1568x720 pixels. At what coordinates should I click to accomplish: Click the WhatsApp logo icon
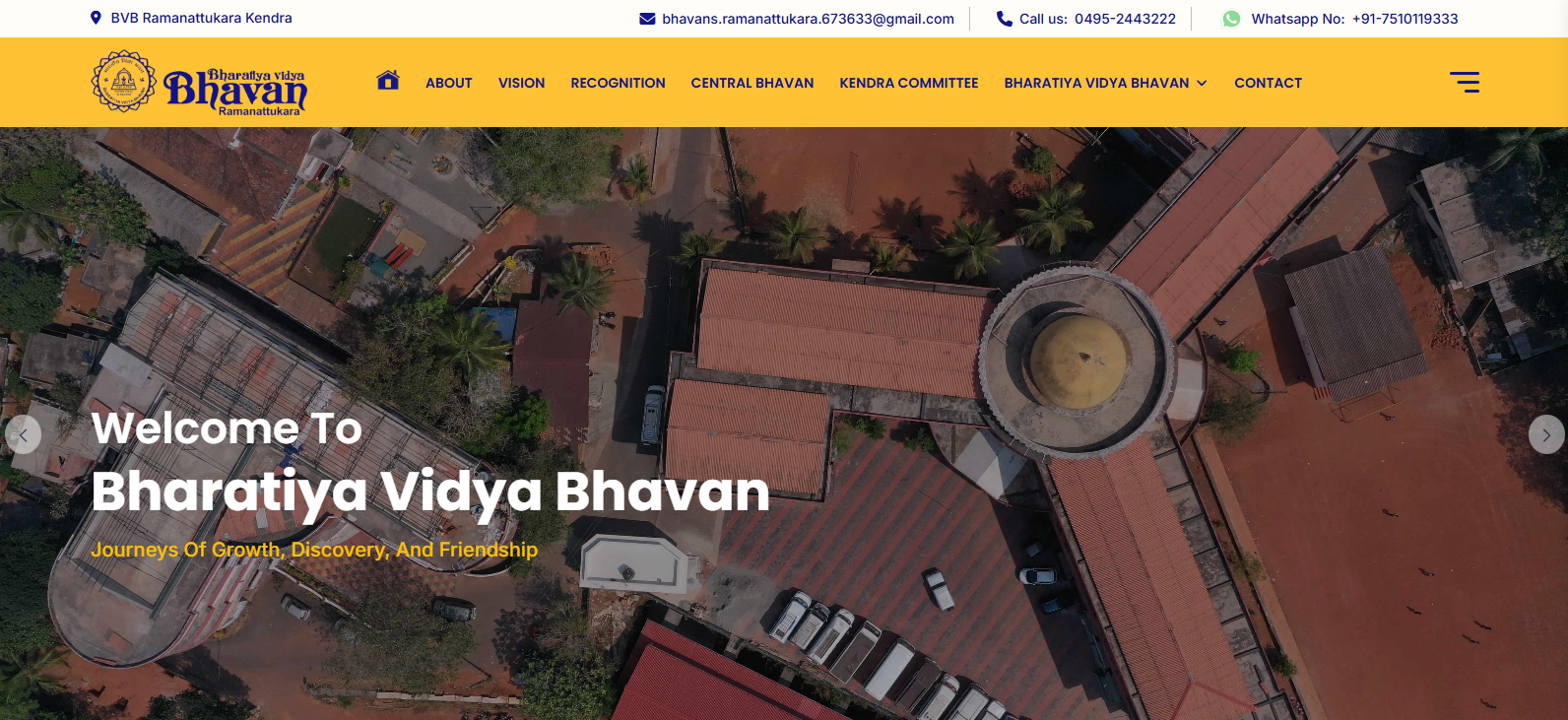click(1231, 19)
